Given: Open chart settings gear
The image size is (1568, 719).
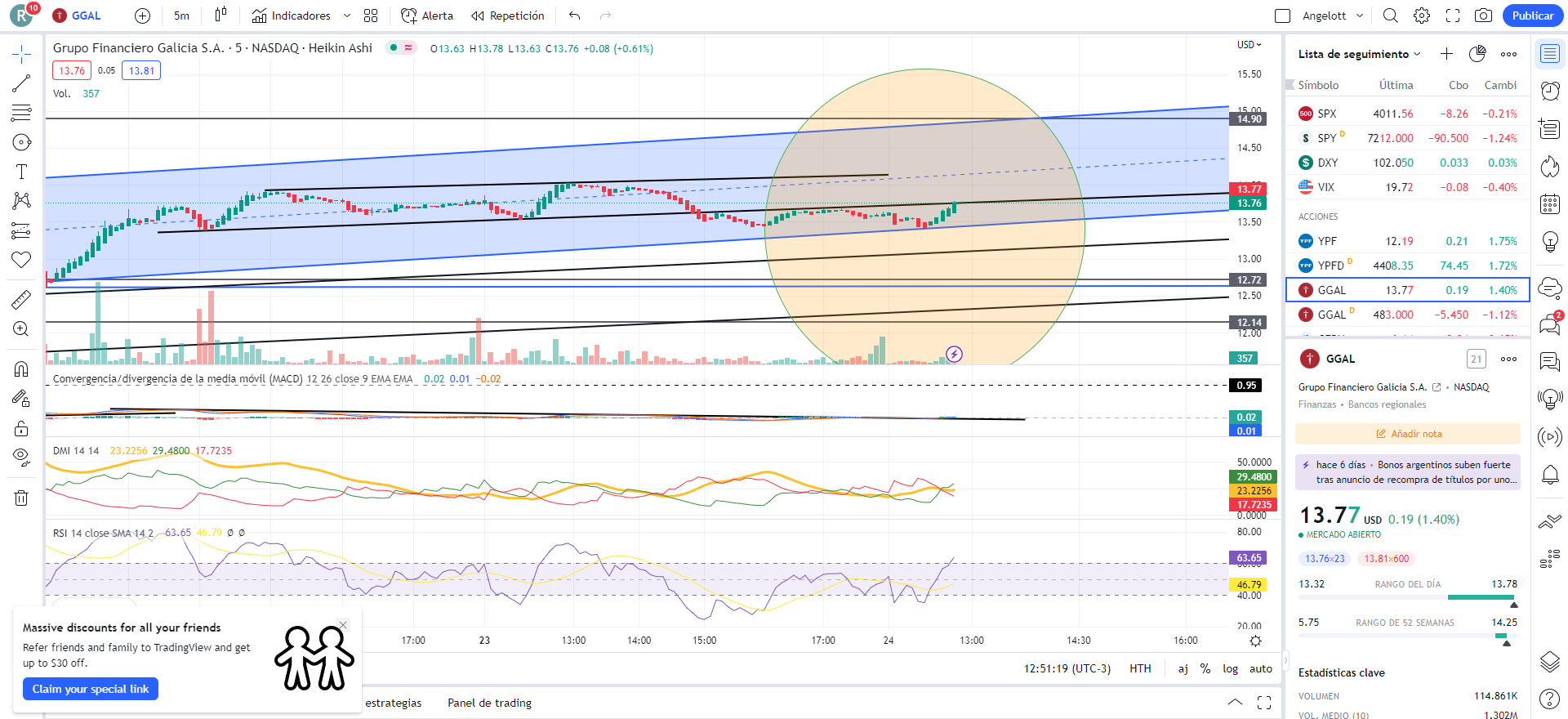Looking at the screenshot, I should click(x=1422, y=16).
